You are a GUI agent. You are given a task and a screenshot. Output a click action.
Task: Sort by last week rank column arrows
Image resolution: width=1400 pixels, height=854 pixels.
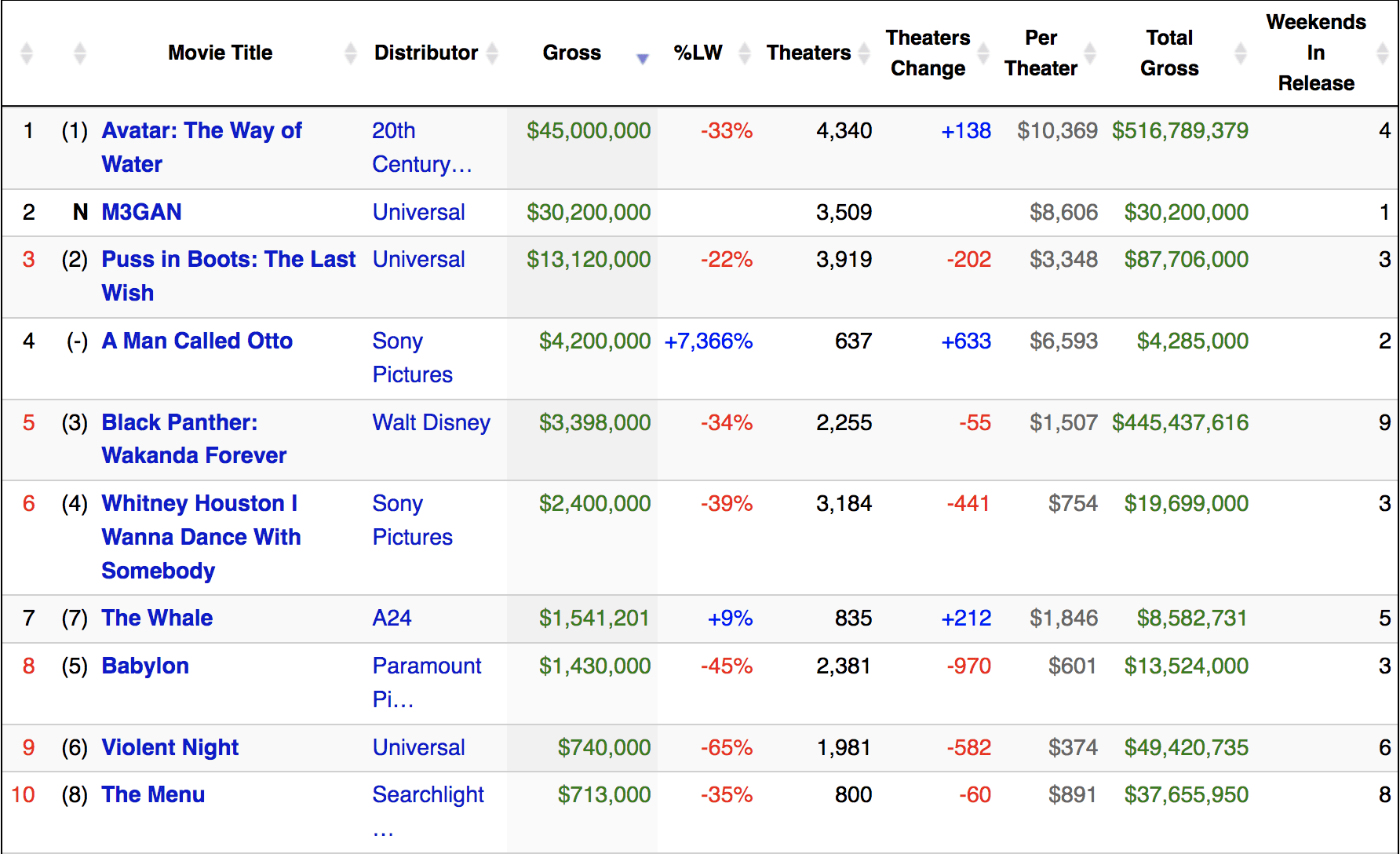[79, 53]
